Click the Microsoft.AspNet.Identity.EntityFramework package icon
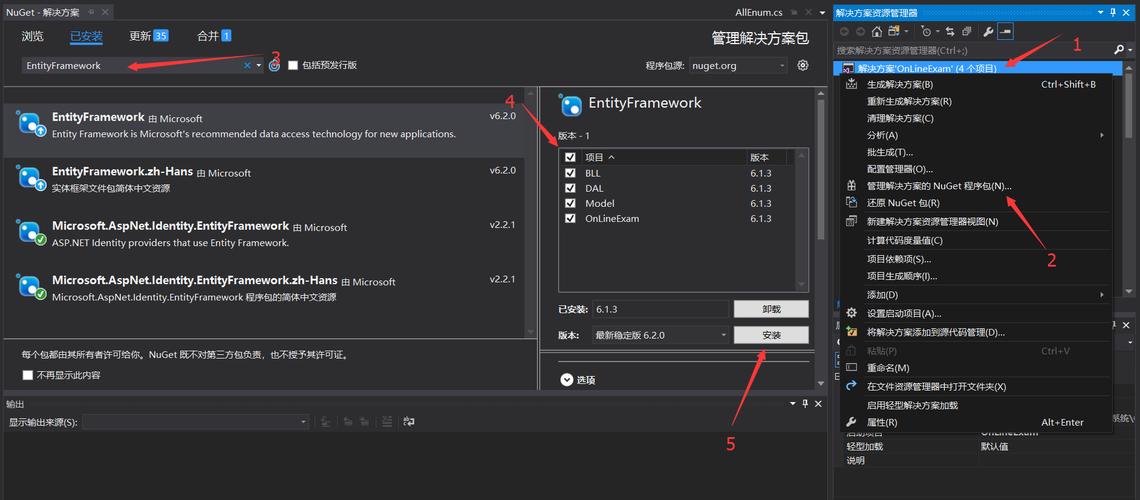The width and height of the screenshot is (1140, 500). (33, 233)
